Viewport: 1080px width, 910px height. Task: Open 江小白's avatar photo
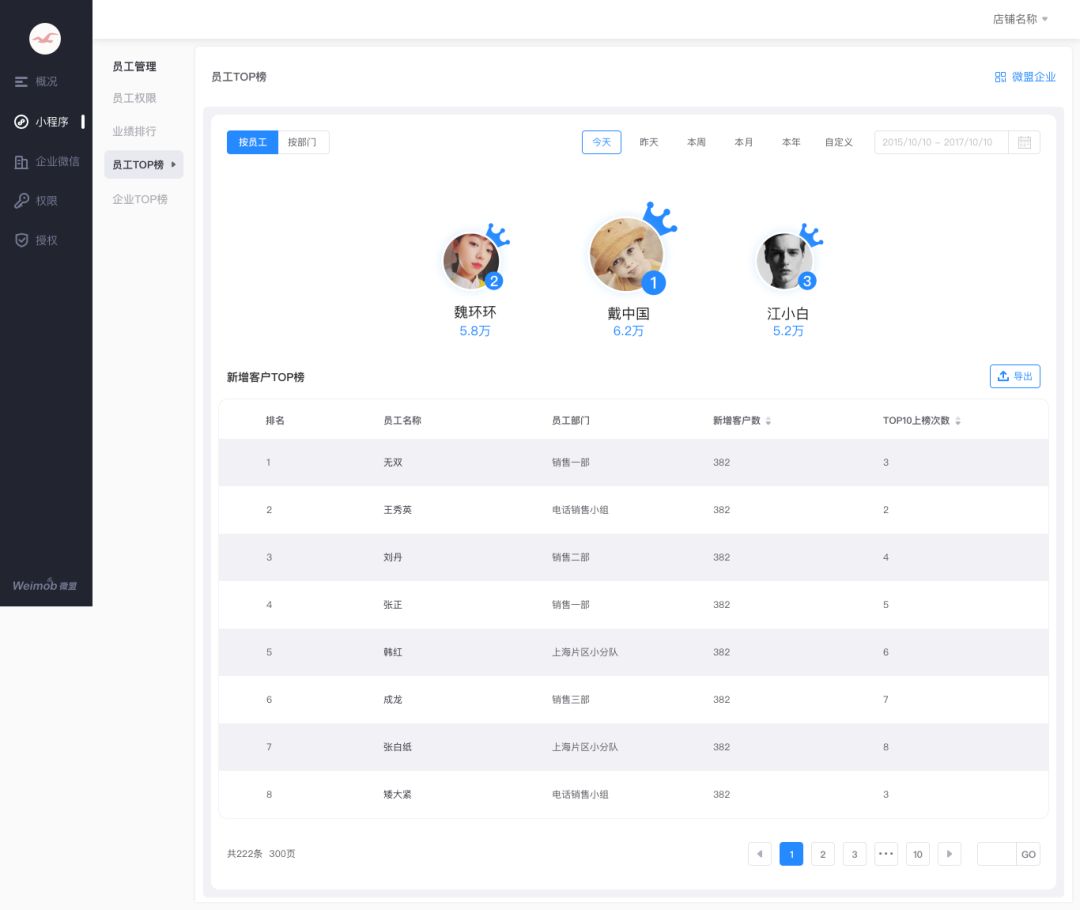[x=785, y=261]
